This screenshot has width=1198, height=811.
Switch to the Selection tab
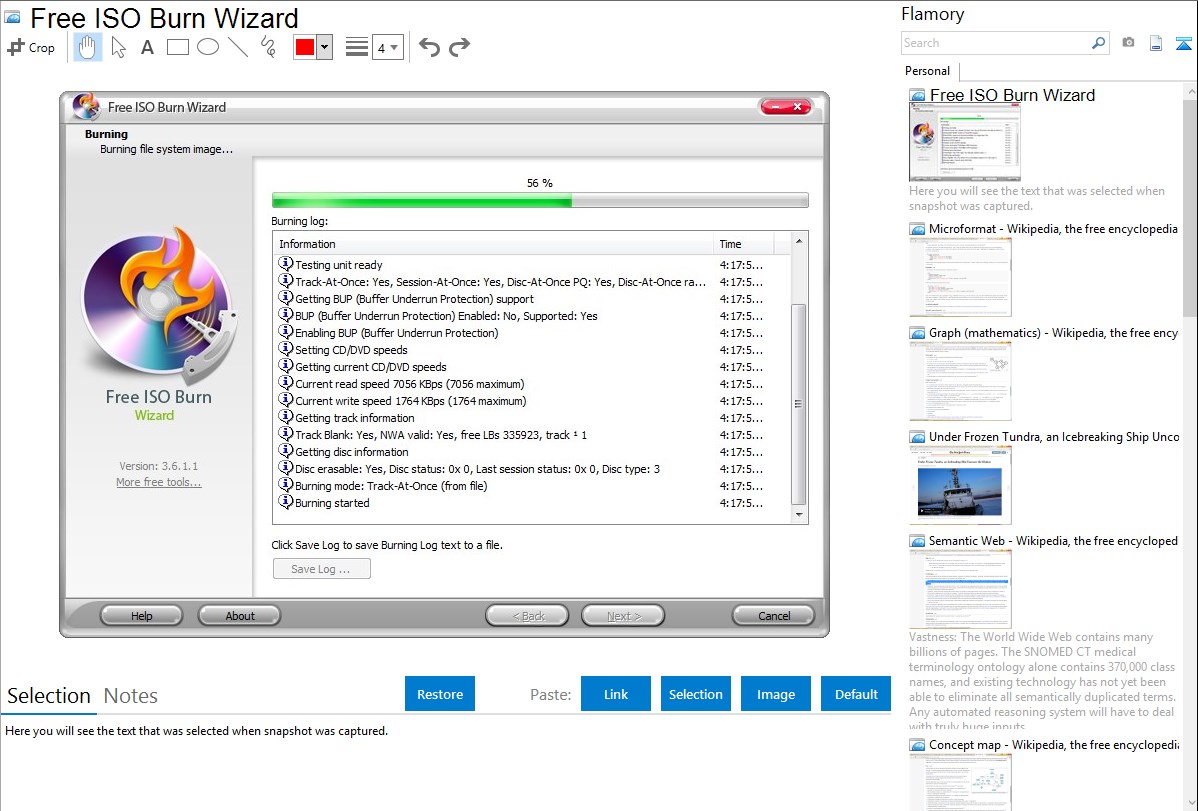49,696
